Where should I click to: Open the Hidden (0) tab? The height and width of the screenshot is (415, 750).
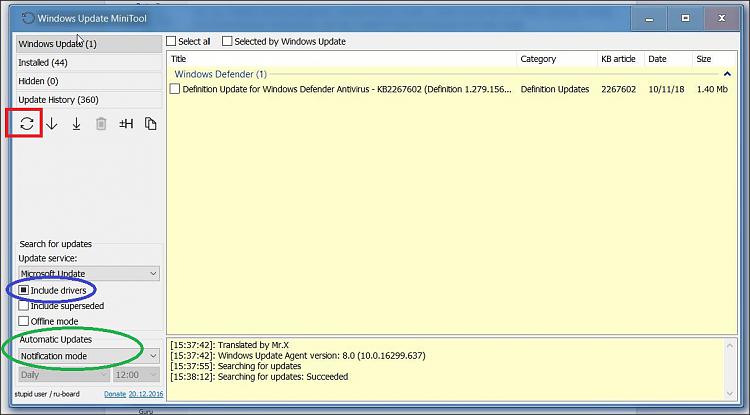[89, 81]
